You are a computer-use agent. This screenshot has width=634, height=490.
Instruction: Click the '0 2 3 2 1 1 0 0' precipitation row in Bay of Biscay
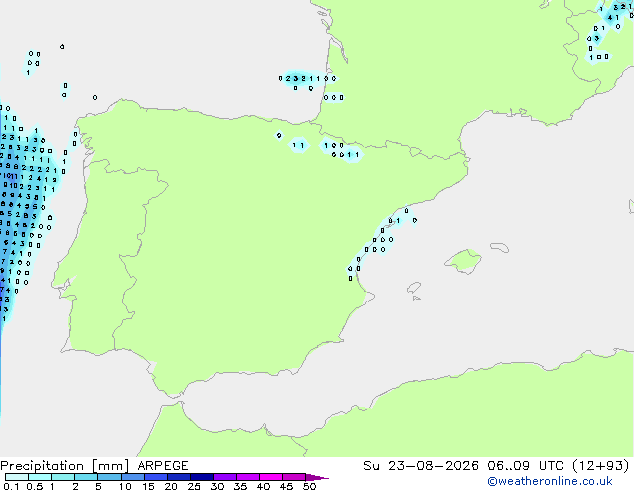click(x=307, y=78)
